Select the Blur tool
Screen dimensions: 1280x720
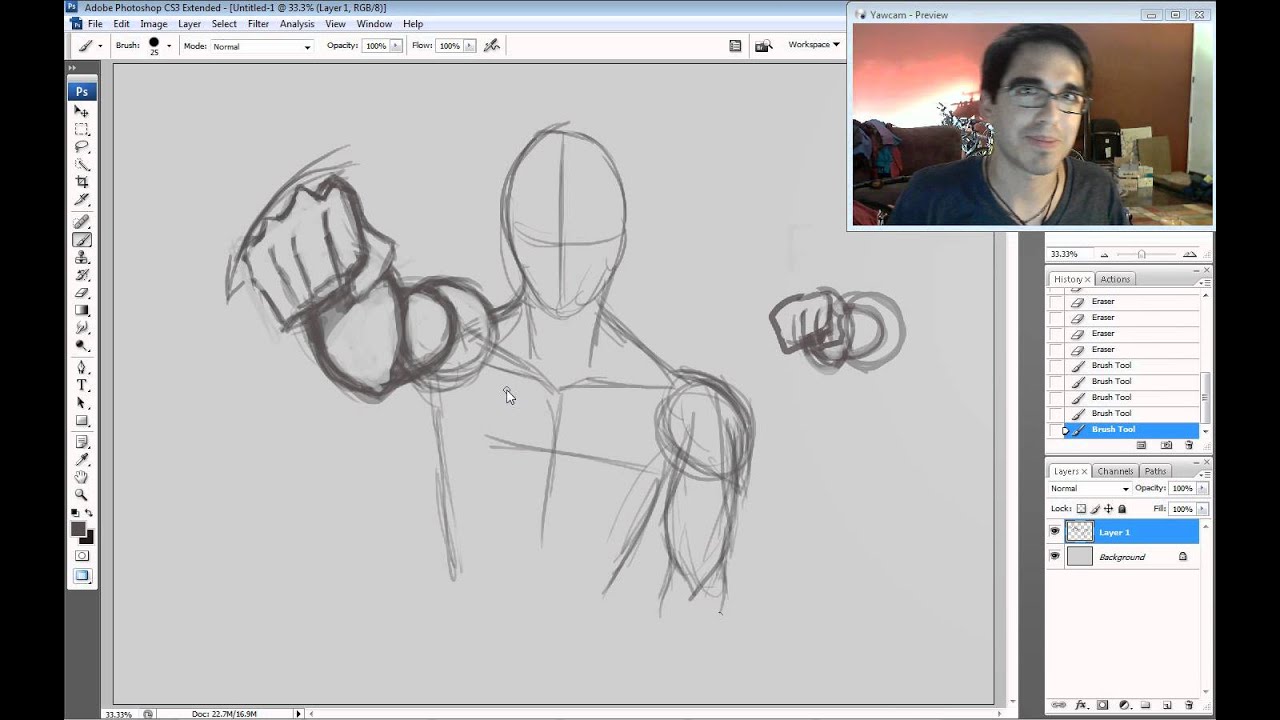pos(82,328)
